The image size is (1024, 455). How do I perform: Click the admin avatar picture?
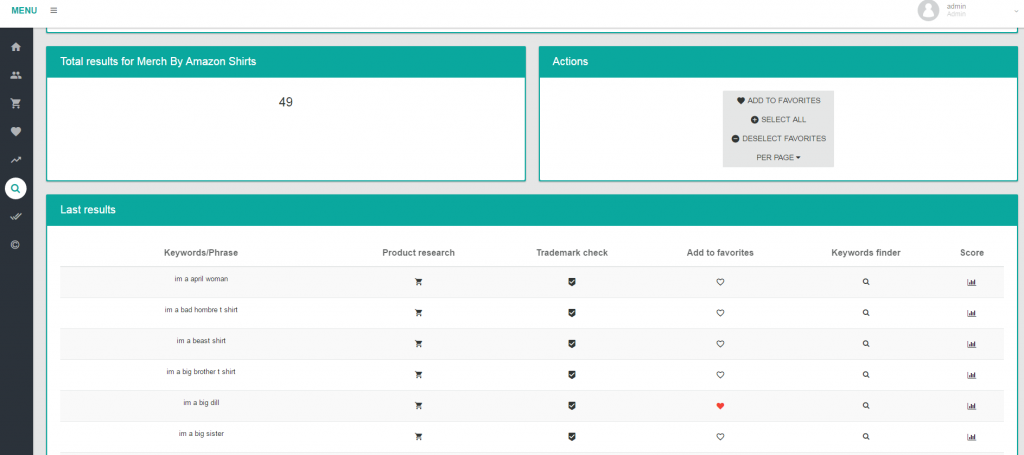[928, 10]
